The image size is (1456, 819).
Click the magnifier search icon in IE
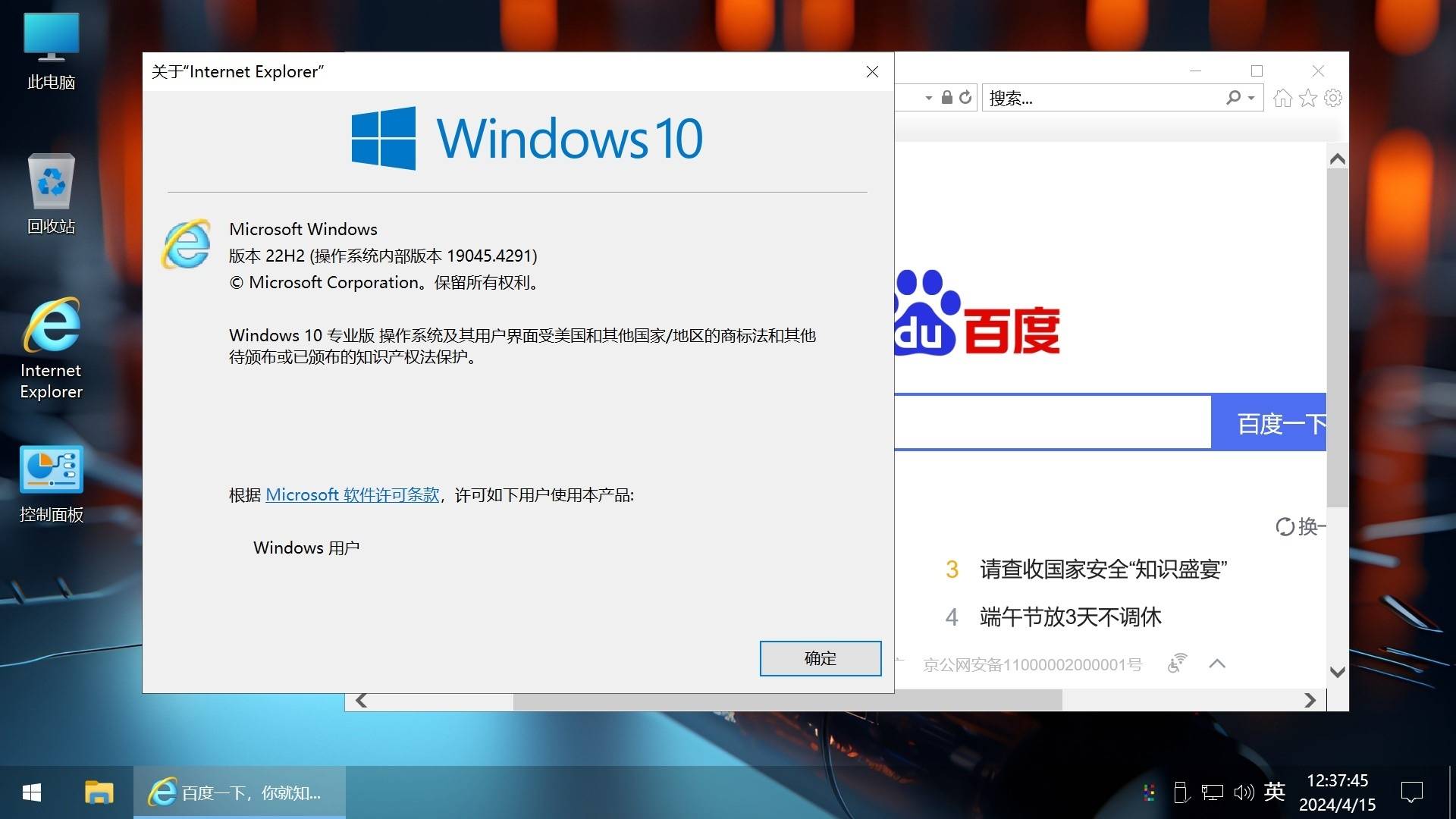[1234, 98]
